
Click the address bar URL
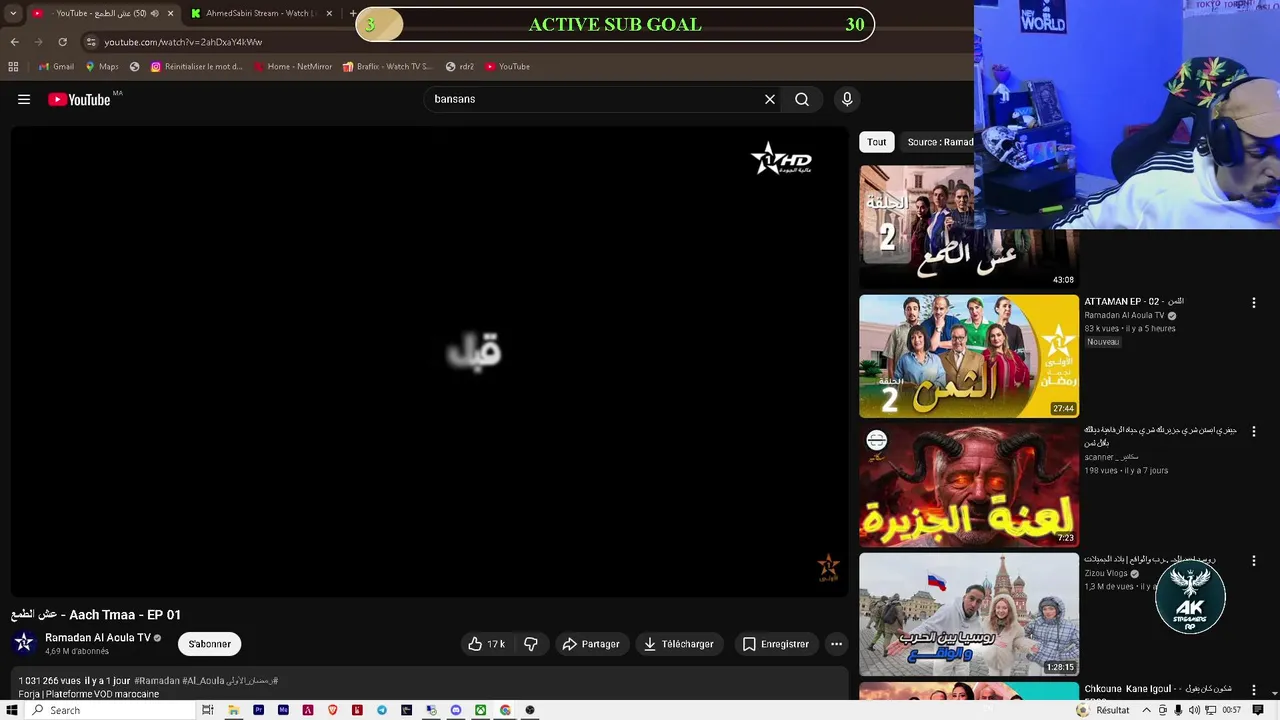click(x=183, y=42)
